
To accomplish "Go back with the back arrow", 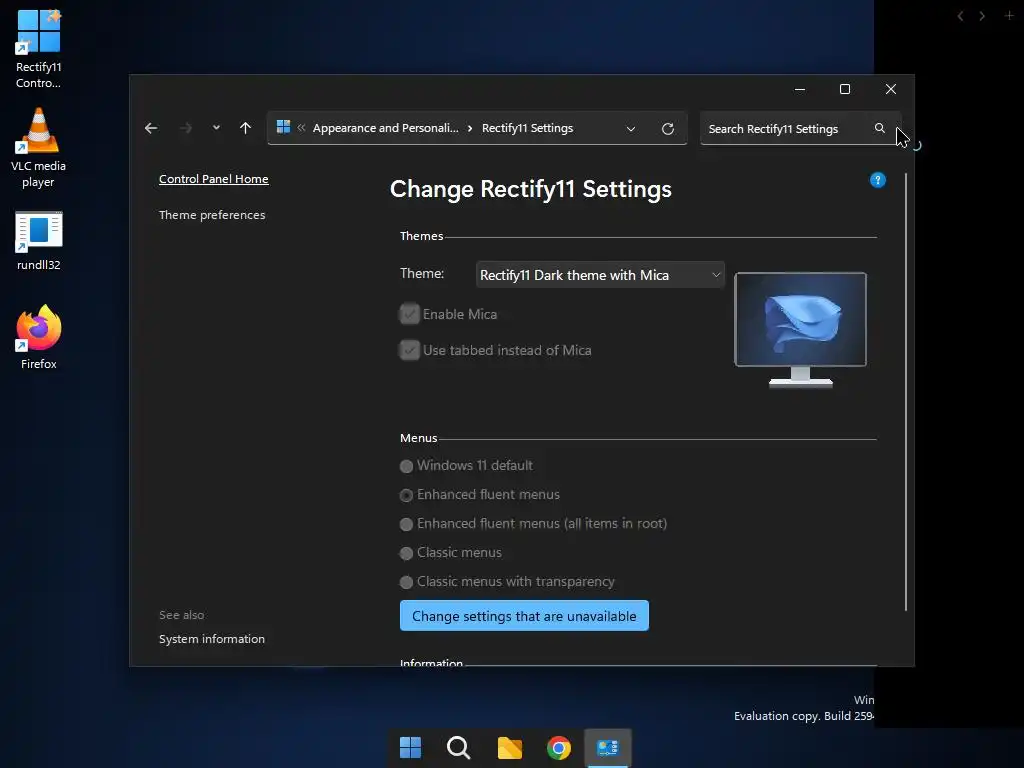I will [x=151, y=128].
